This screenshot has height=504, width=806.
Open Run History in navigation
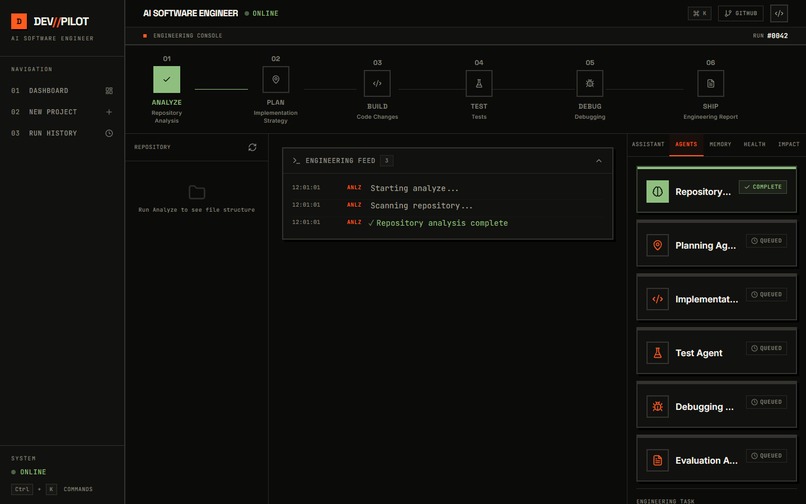point(62,133)
